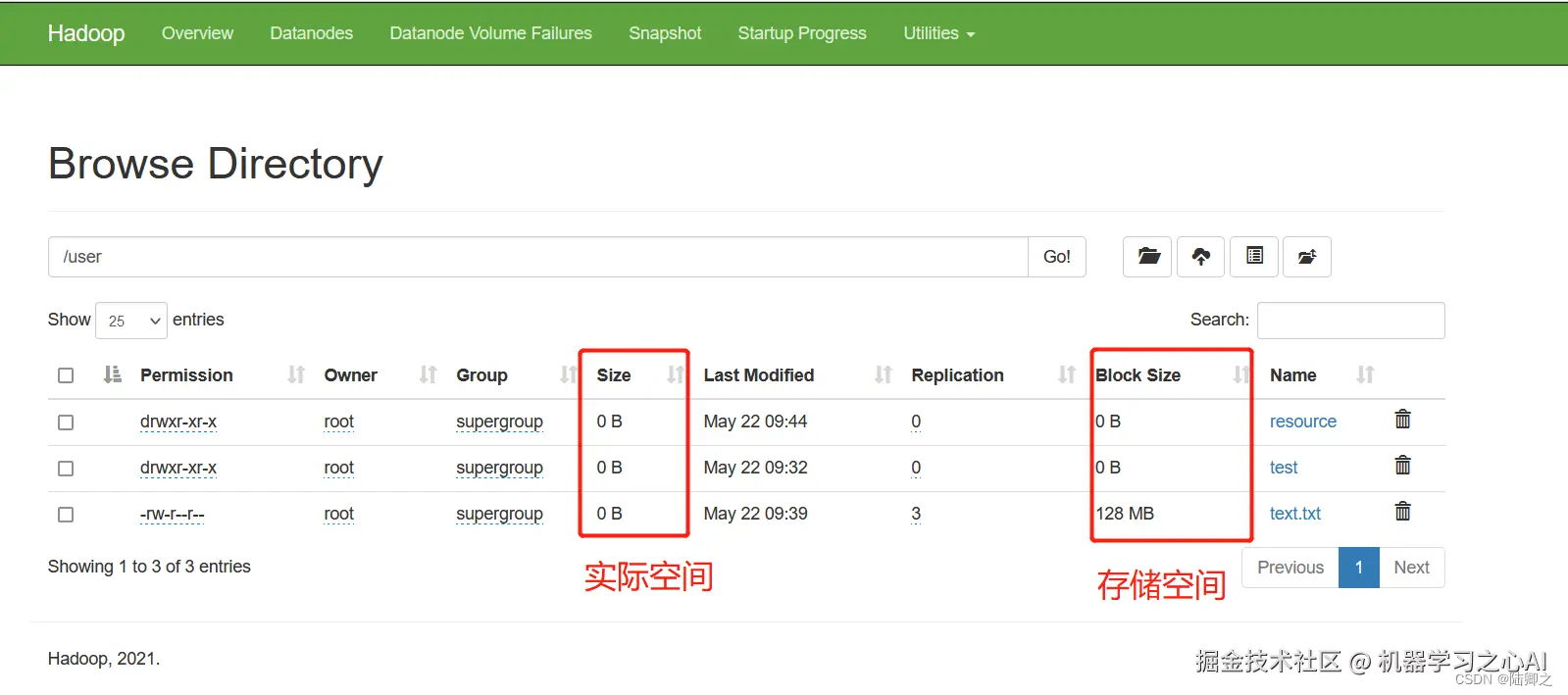
Task: Sort by Group column sort arrows
Action: (568, 374)
